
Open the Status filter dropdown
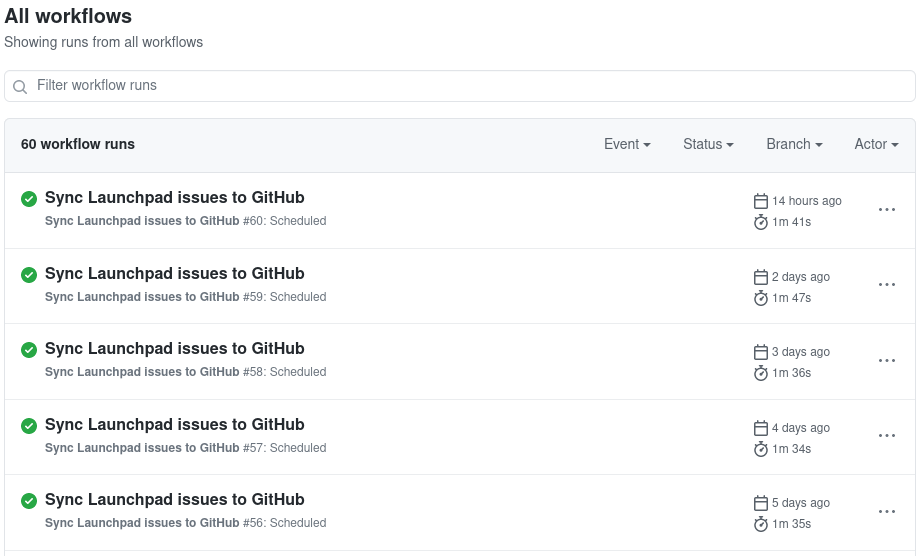point(708,144)
